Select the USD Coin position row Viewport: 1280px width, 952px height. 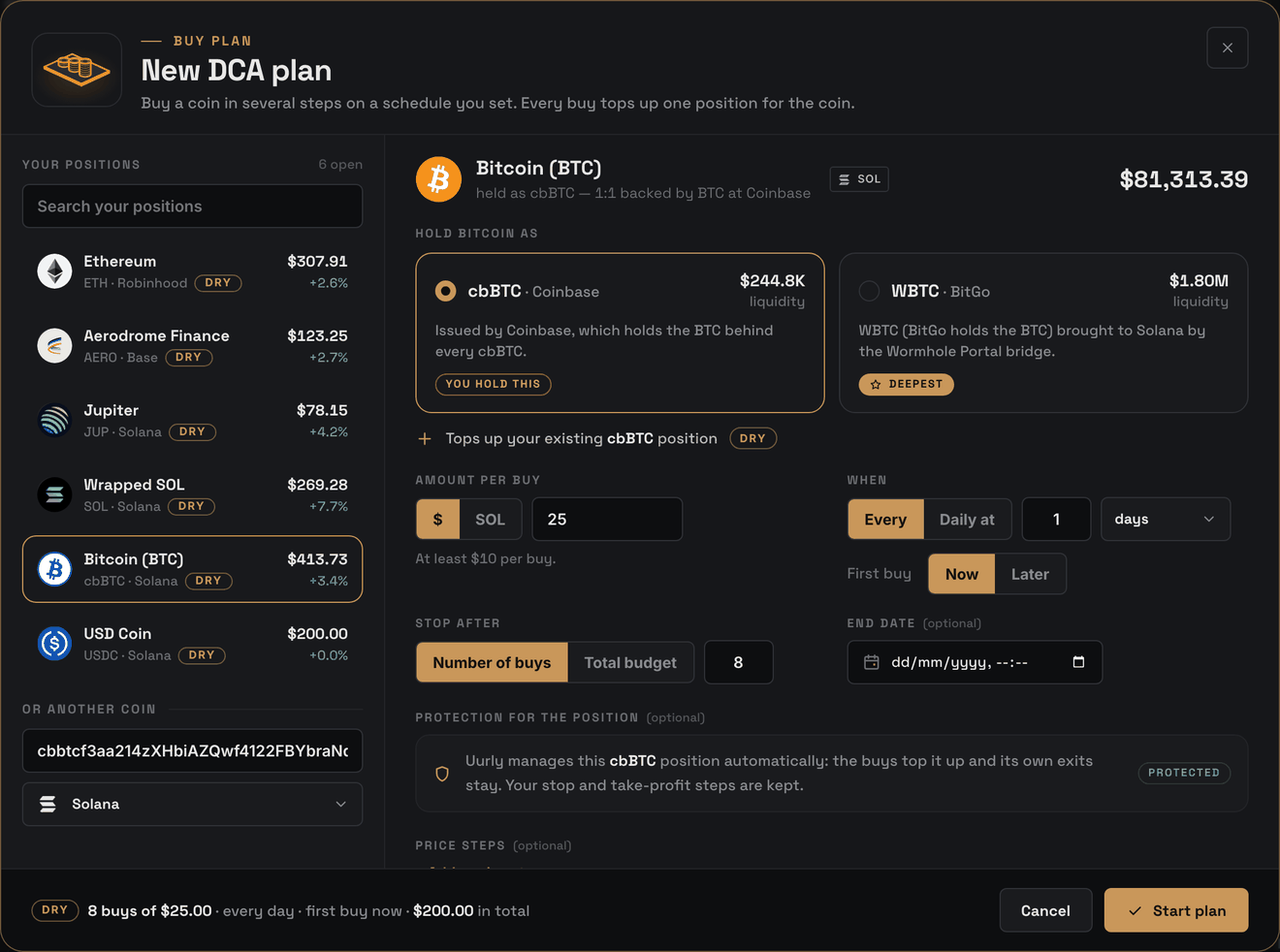(x=193, y=644)
